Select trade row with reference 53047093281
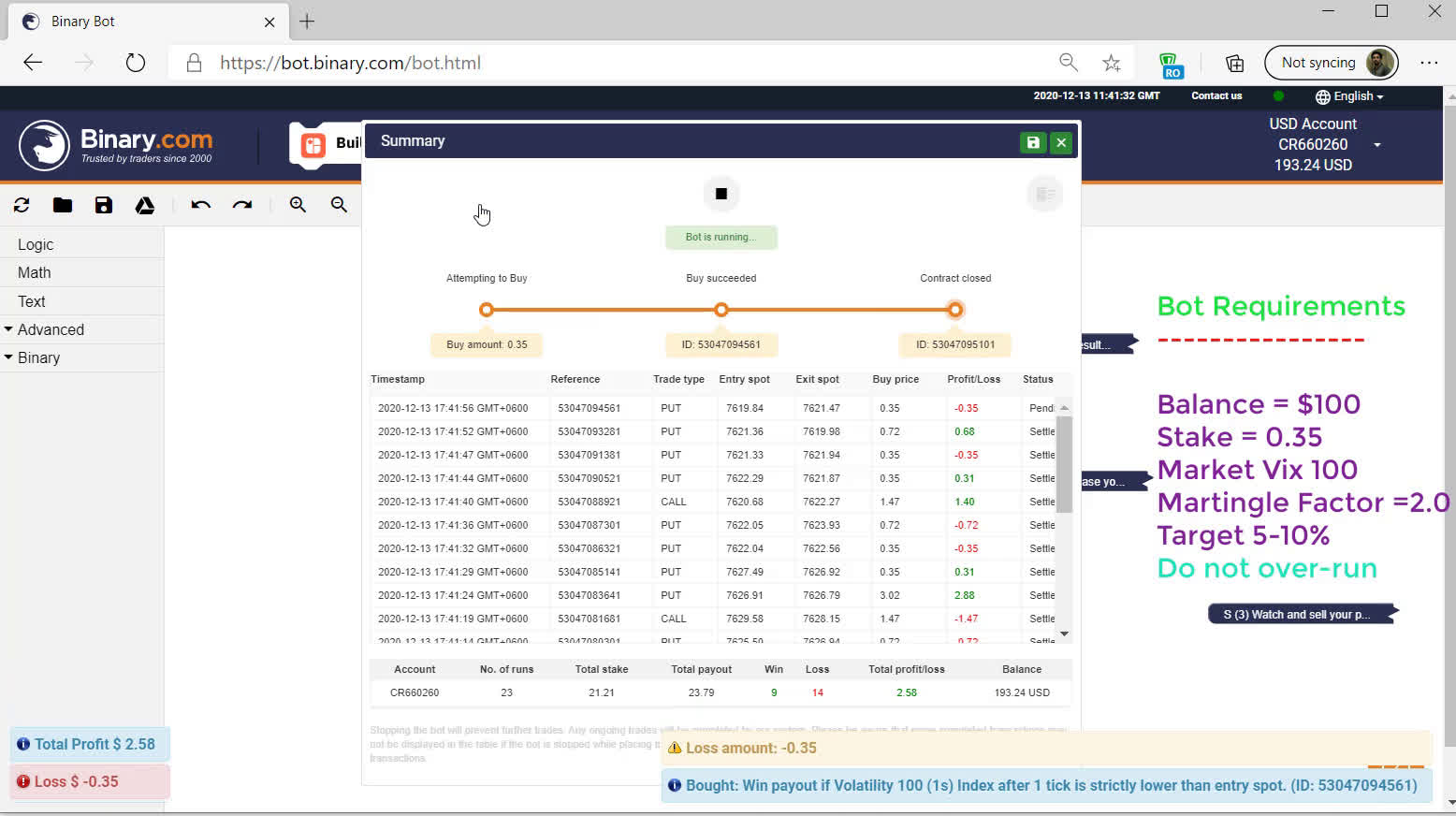Screen dimensions: 1456x816 [715, 431]
